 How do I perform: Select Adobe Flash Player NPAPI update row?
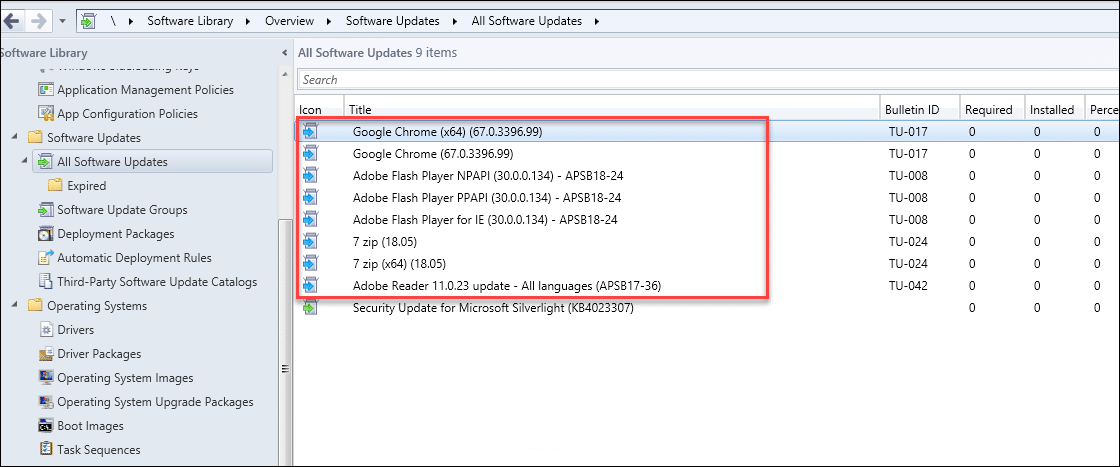coord(707,176)
